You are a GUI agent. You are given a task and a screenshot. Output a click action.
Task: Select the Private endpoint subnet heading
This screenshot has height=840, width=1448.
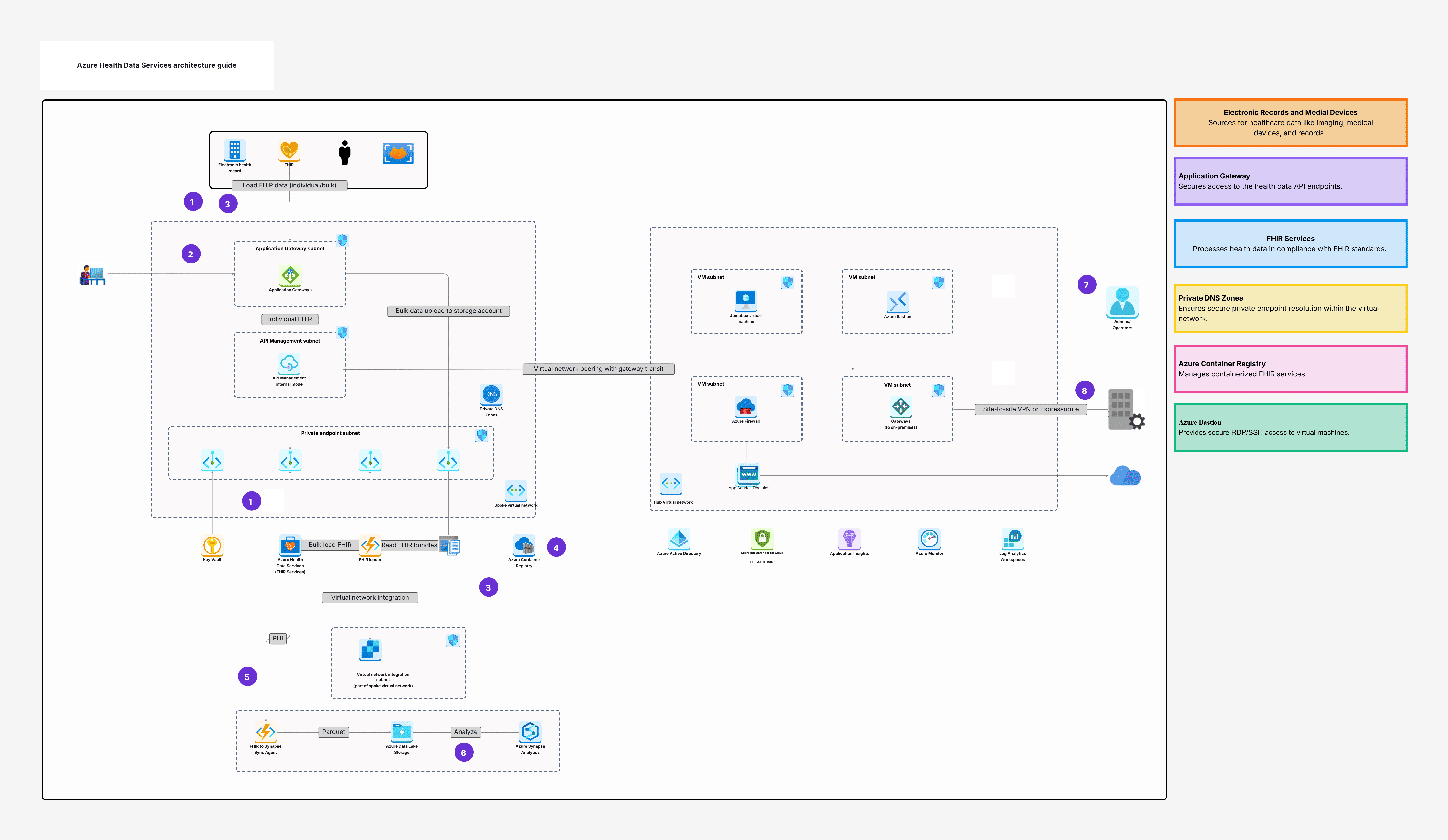click(x=330, y=433)
